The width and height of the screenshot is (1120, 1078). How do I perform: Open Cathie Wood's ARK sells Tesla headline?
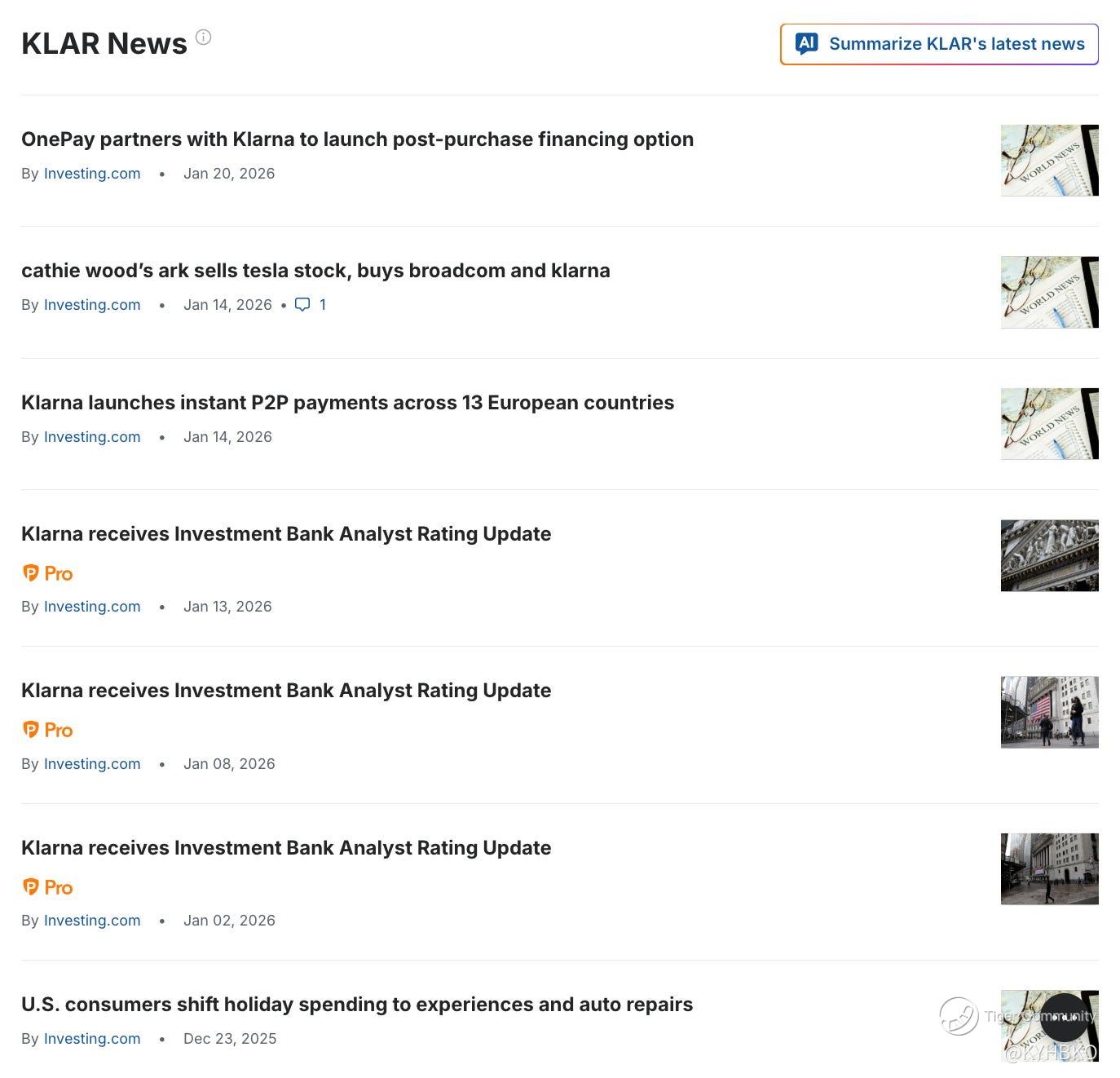click(x=315, y=271)
